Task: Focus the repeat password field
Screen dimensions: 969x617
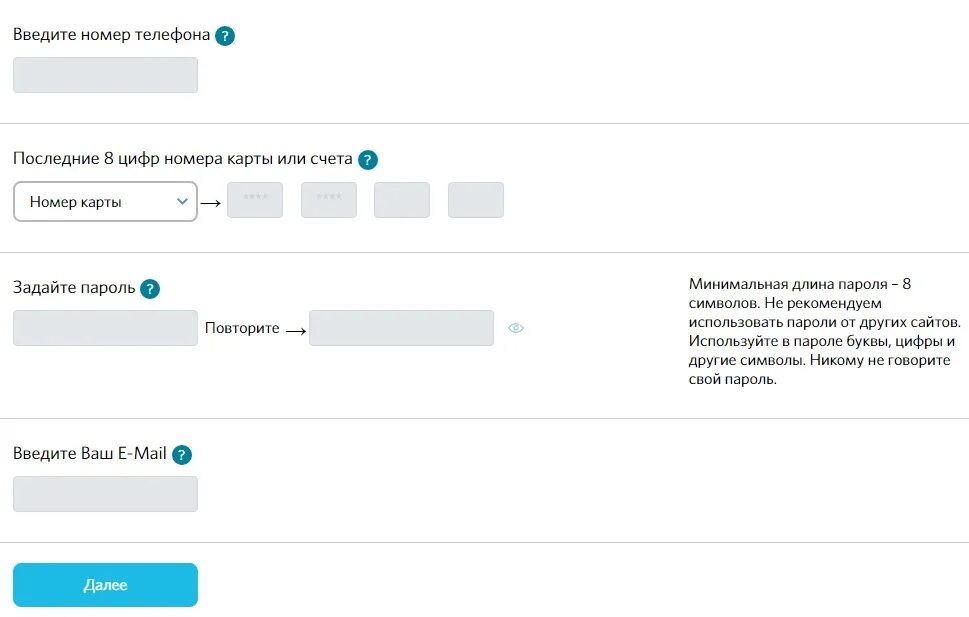Action: 401,328
